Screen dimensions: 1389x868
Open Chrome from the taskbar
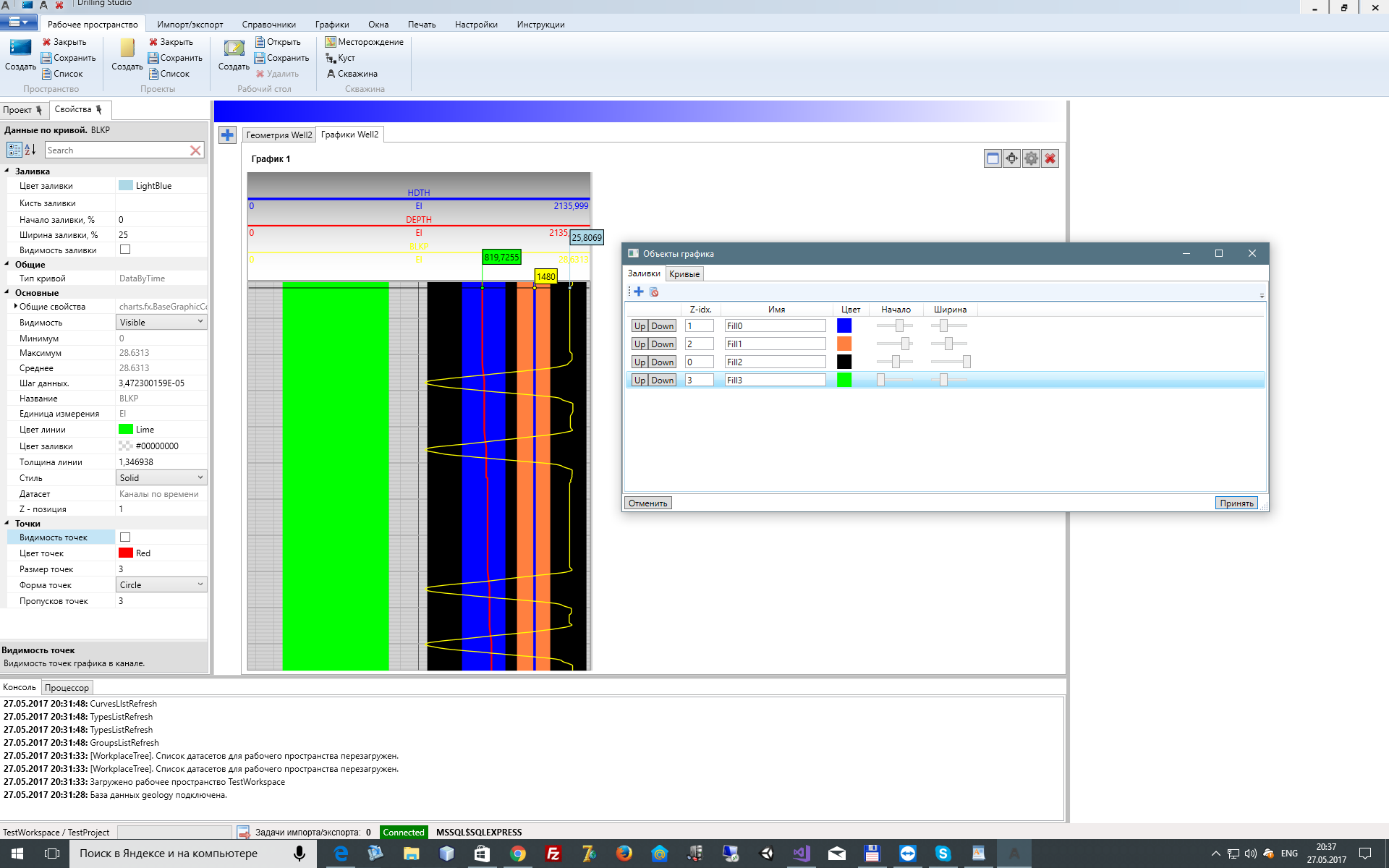click(x=517, y=854)
